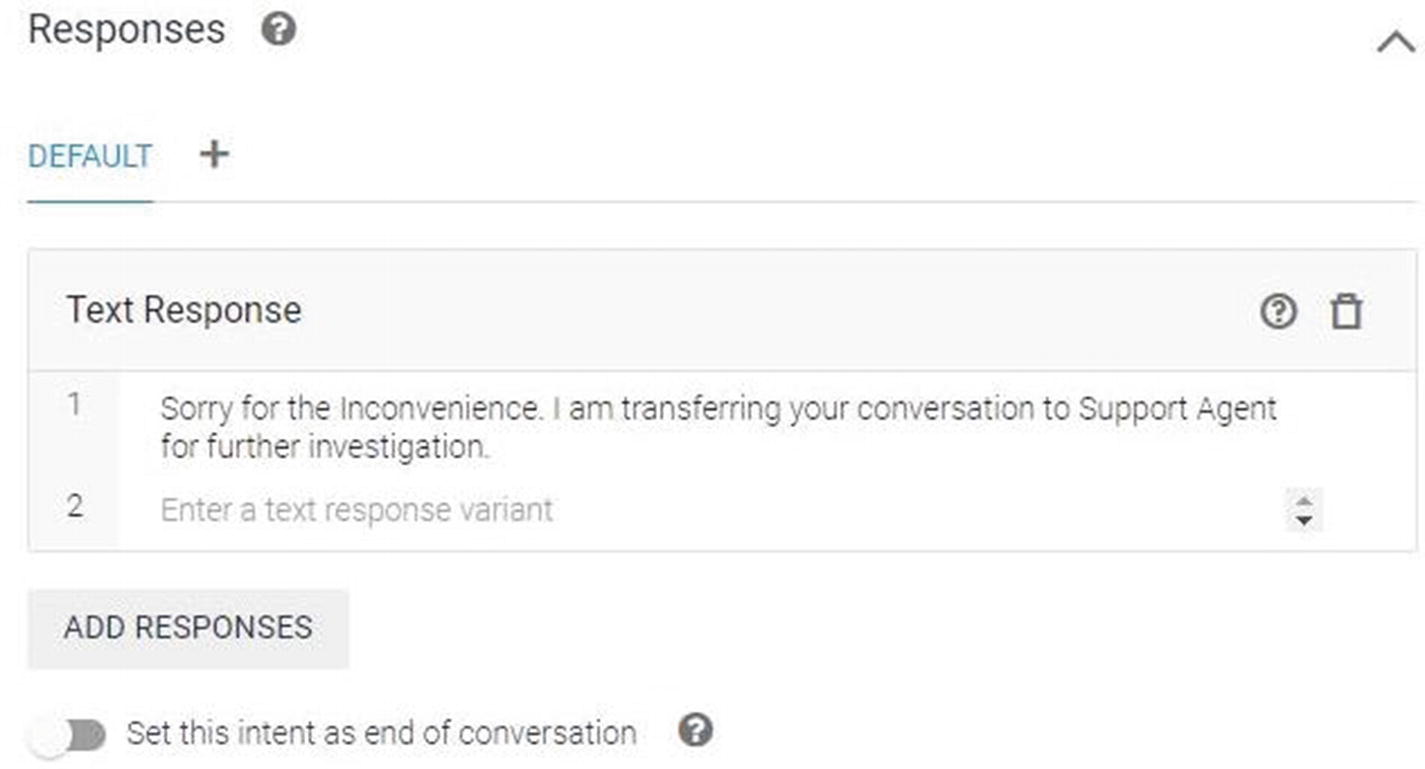Collapse the Responses section with the chevron

tap(1395, 43)
